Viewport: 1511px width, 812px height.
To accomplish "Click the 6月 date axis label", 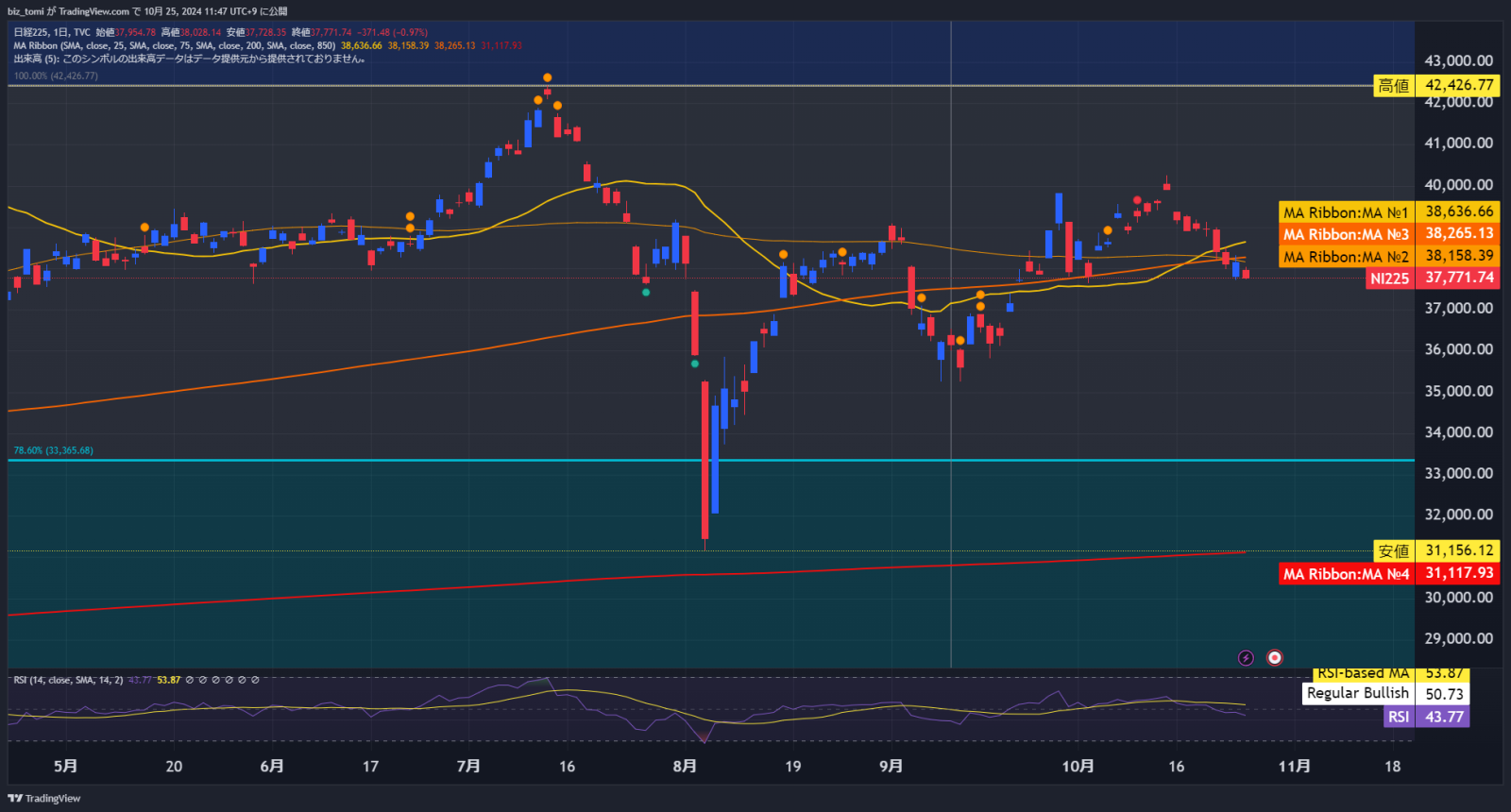I will (x=272, y=766).
